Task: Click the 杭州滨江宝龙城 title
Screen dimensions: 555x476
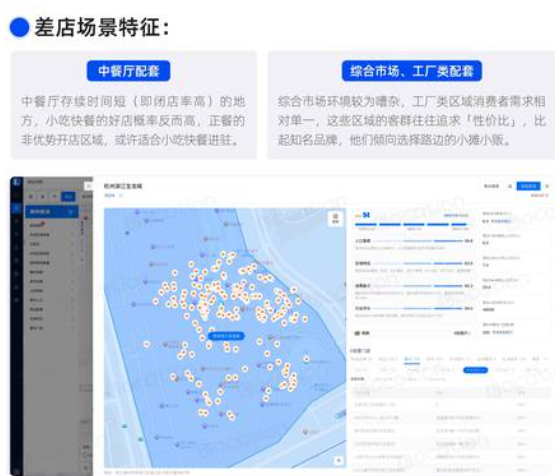Action: pyautogui.click(x=123, y=186)
